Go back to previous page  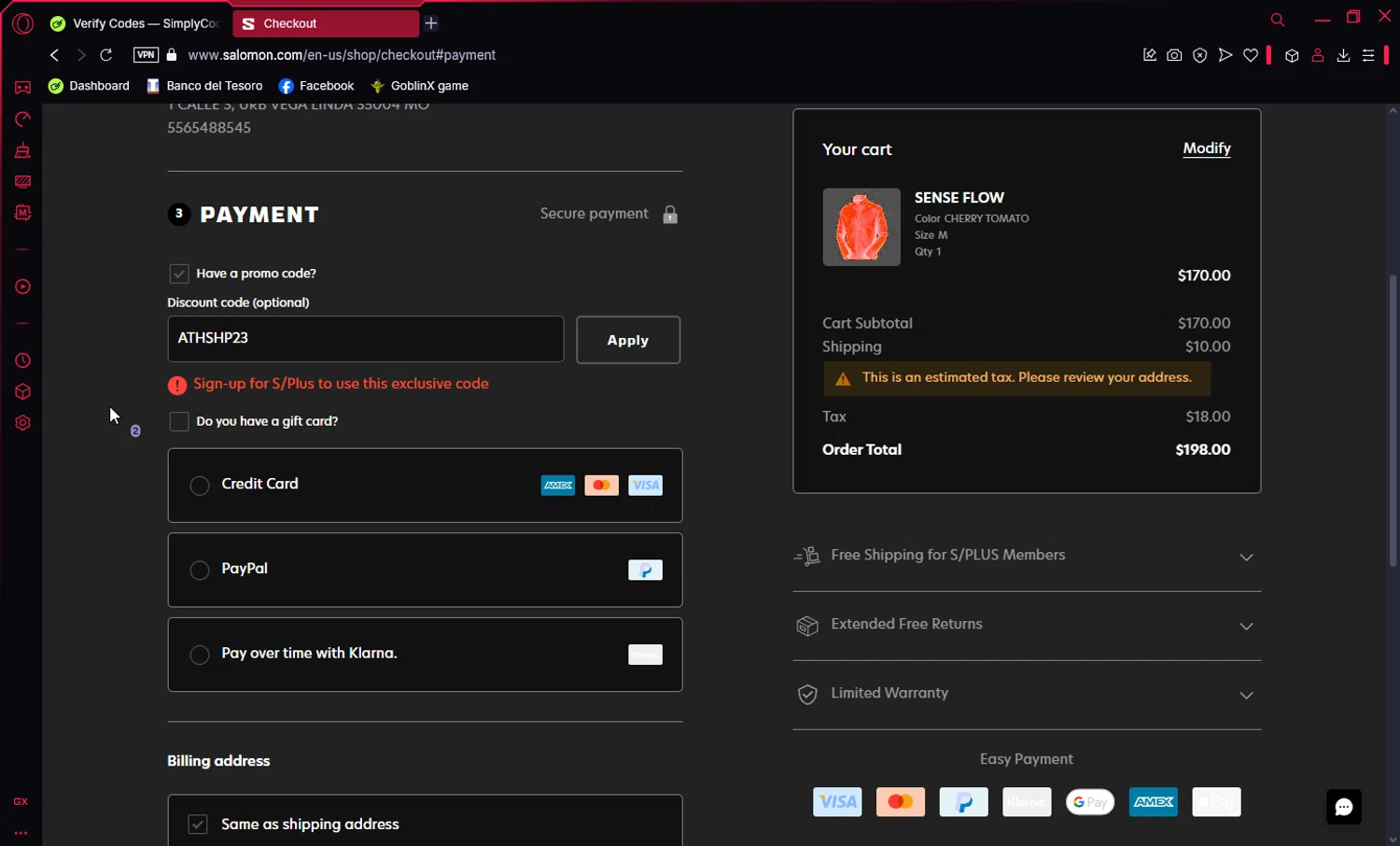(x=54, y=55)
